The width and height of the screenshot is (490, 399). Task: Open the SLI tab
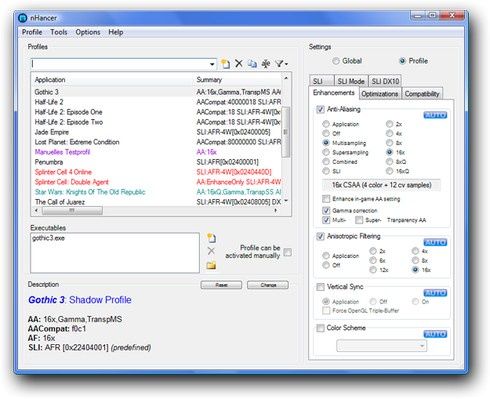coord(321,81)
